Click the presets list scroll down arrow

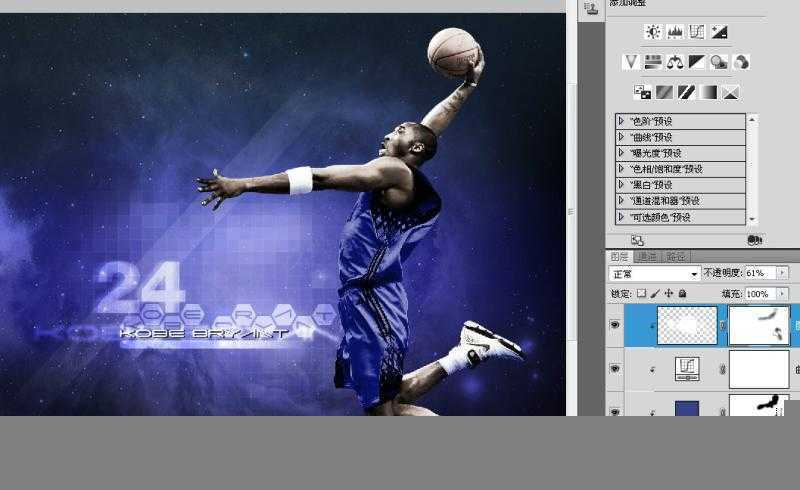coord(752,219)
